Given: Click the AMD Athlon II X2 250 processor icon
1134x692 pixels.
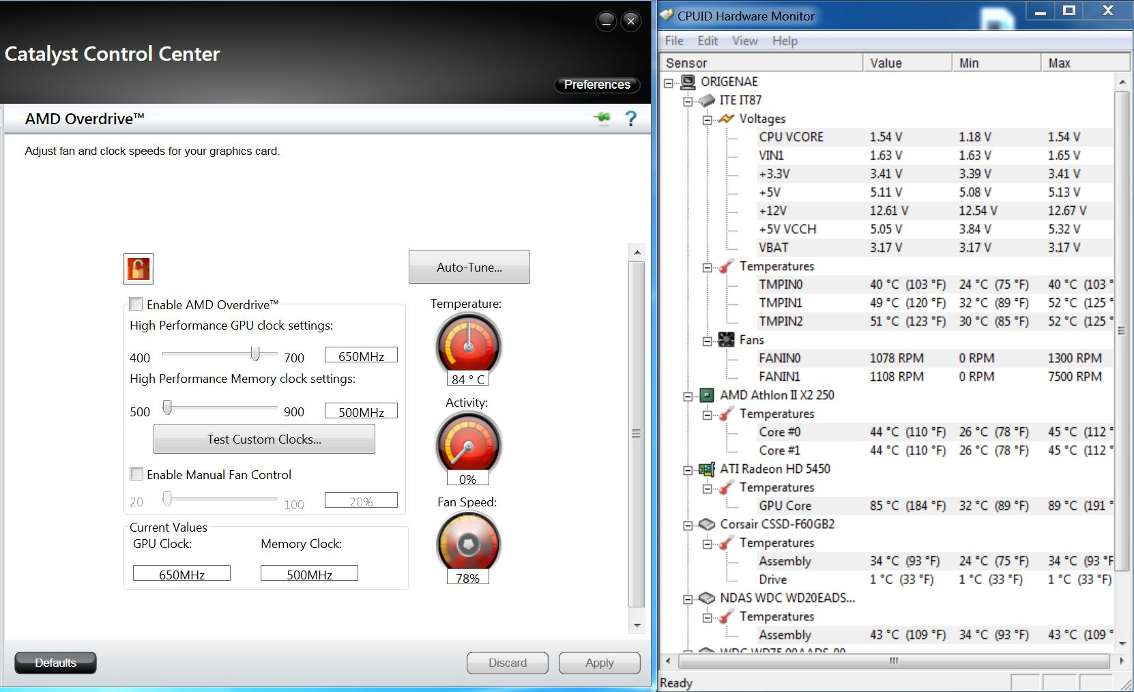Looking at the screenshot, I should click(707, 395).
